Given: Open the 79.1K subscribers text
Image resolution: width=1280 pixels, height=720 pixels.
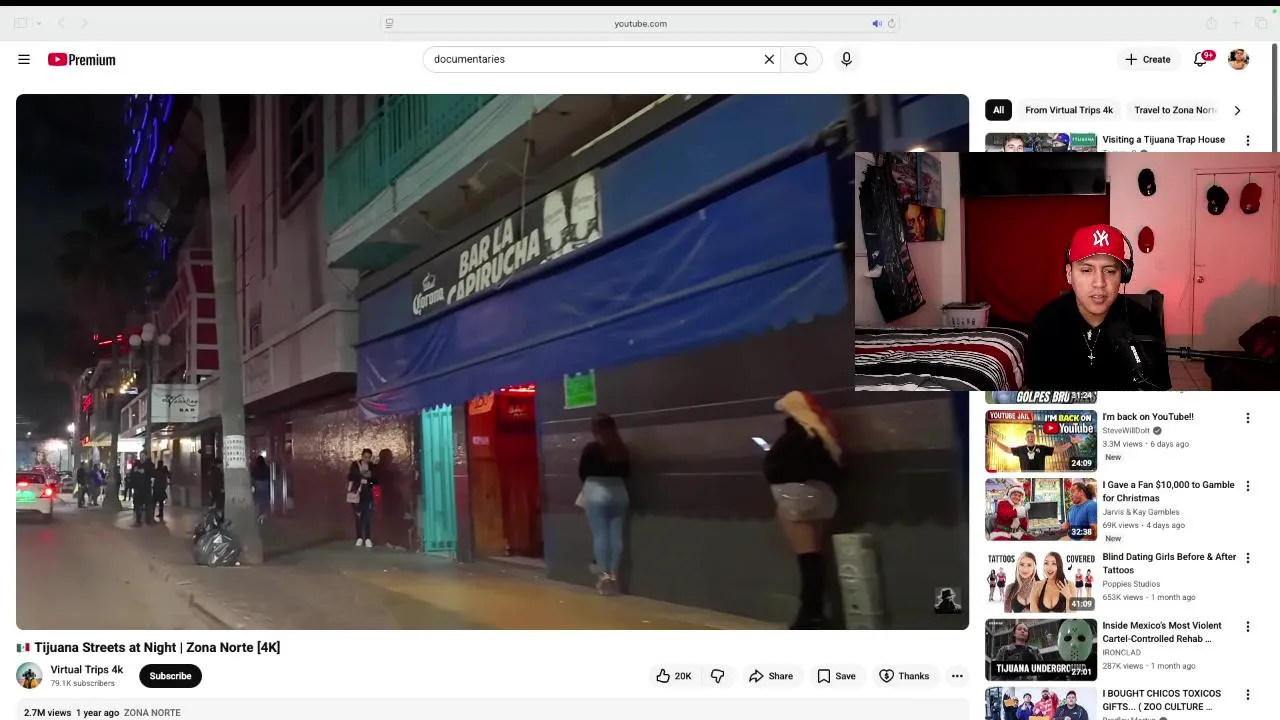Looking at the screenshot, I should pos(83,684).
